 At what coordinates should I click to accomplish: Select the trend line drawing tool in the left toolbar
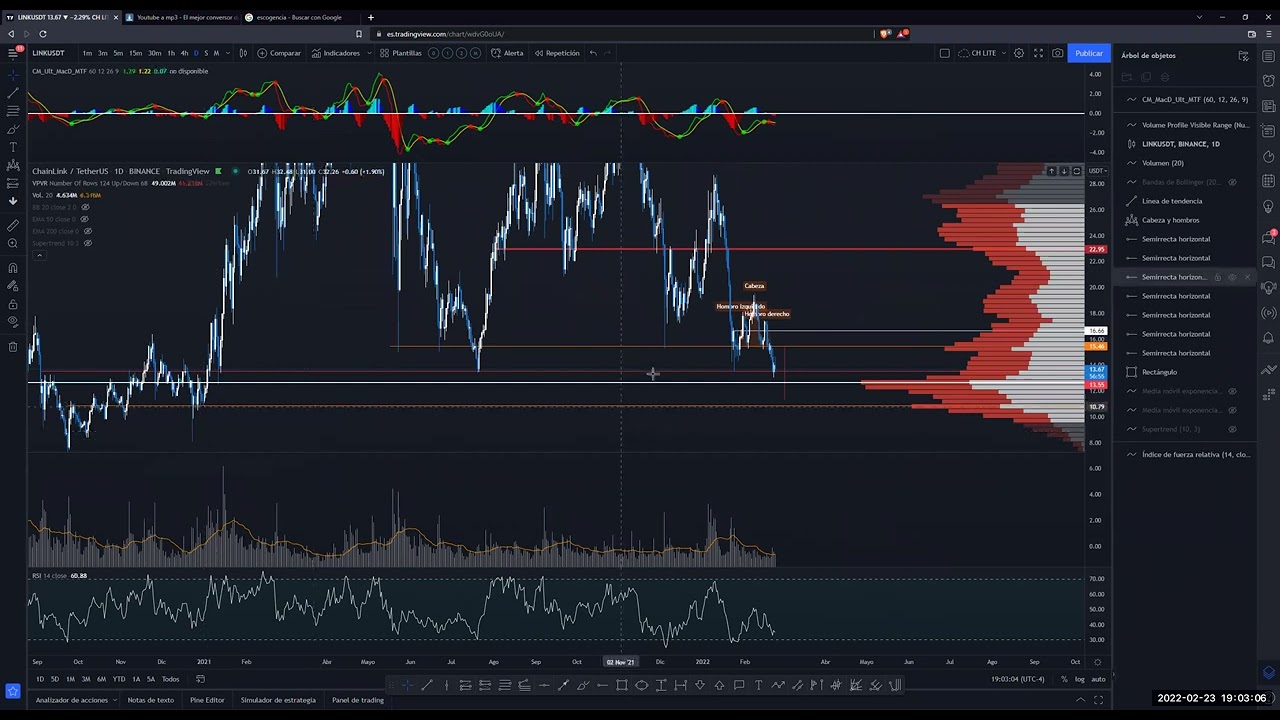click(x=13, y=93)
